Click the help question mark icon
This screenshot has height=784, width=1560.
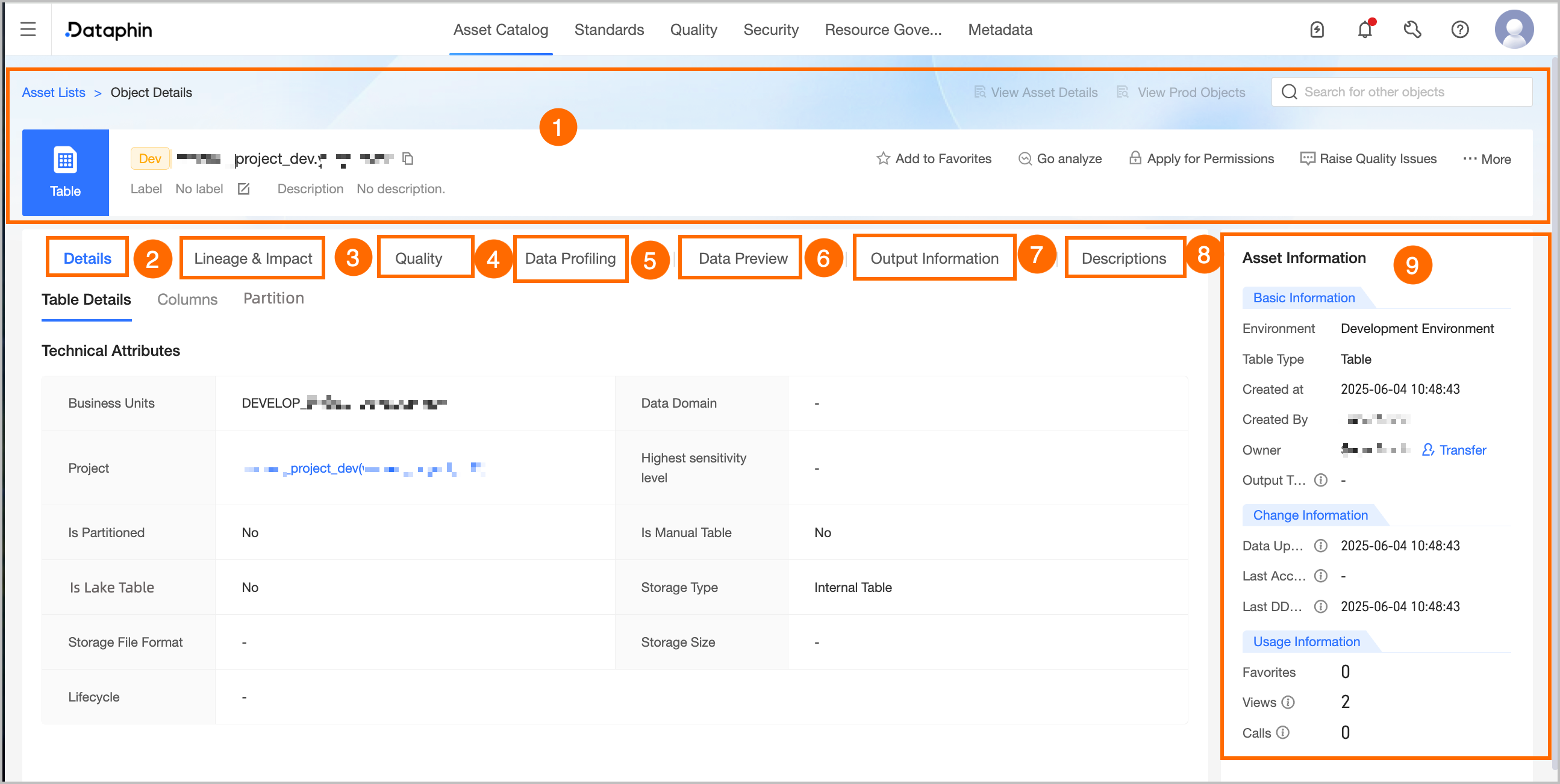tap(1459, 29)
